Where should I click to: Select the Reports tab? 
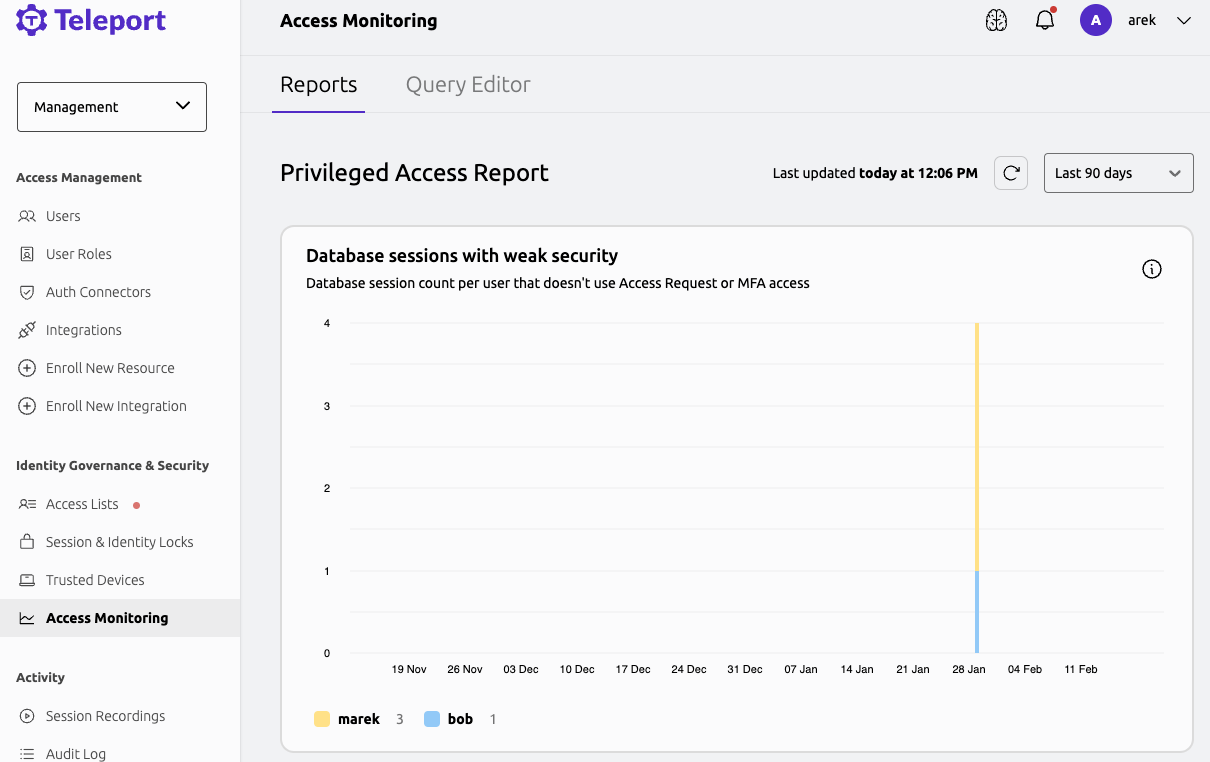tap(319, 84)
